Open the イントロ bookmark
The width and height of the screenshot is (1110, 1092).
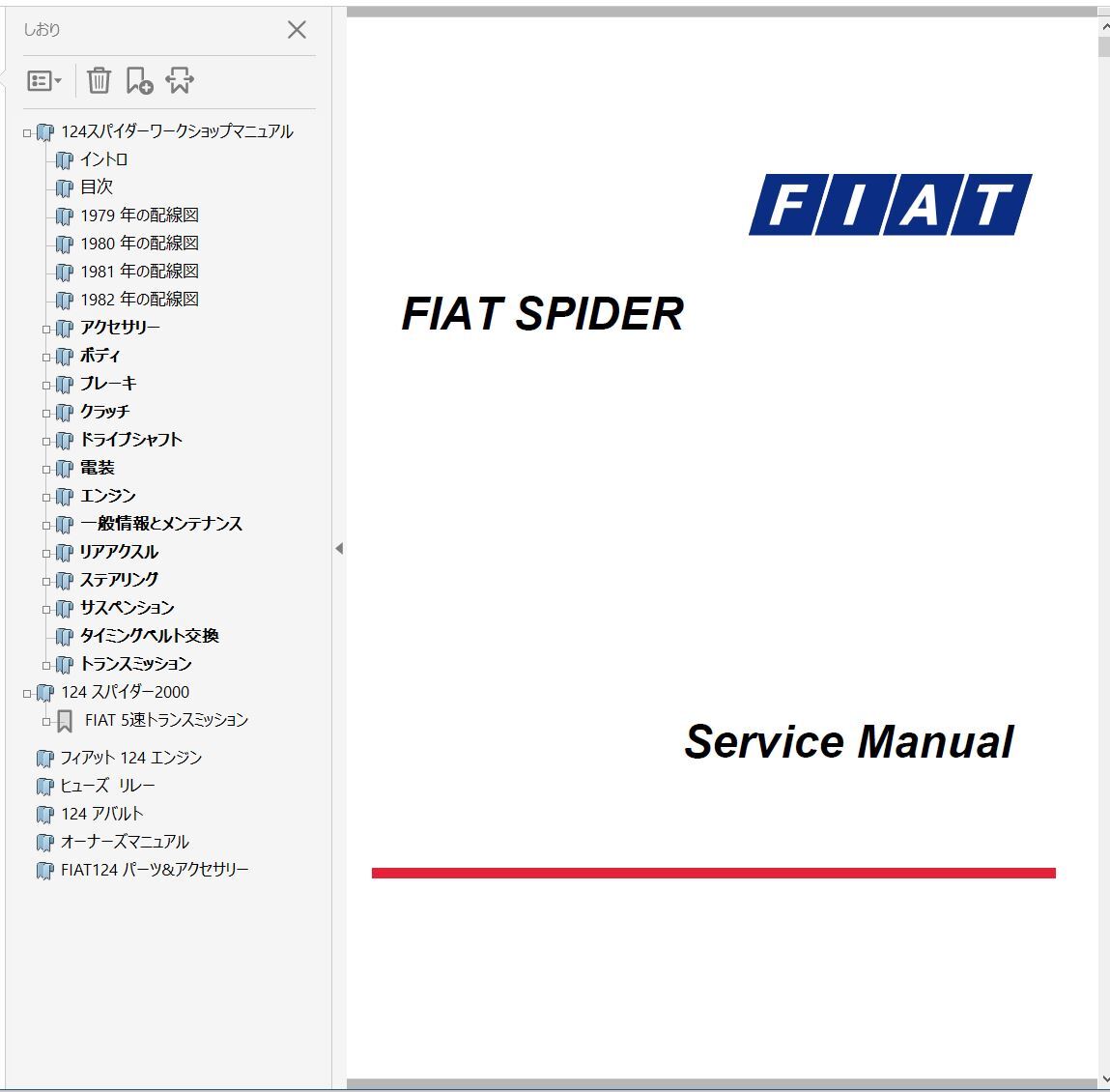[103, 159]
